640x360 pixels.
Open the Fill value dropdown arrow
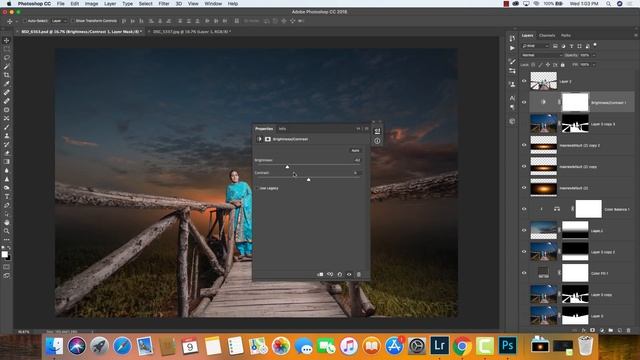594,65
